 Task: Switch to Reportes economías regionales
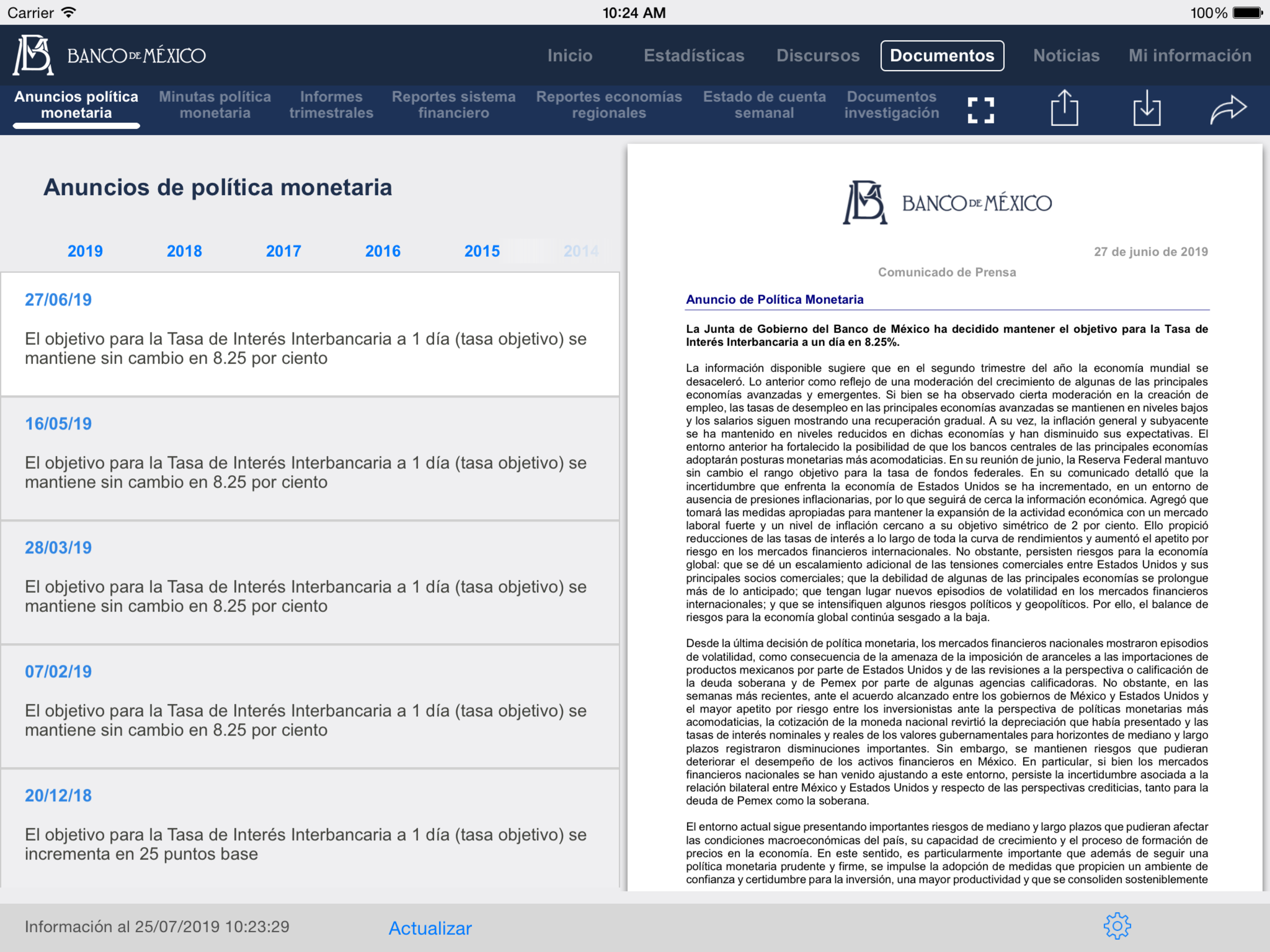(609, 105)
